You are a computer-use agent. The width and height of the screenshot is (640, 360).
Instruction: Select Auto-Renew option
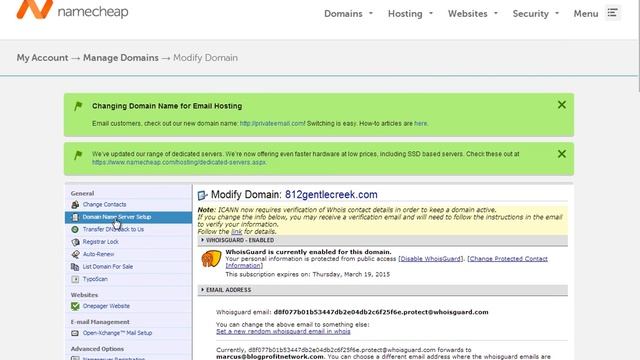(x=98, y=254)
